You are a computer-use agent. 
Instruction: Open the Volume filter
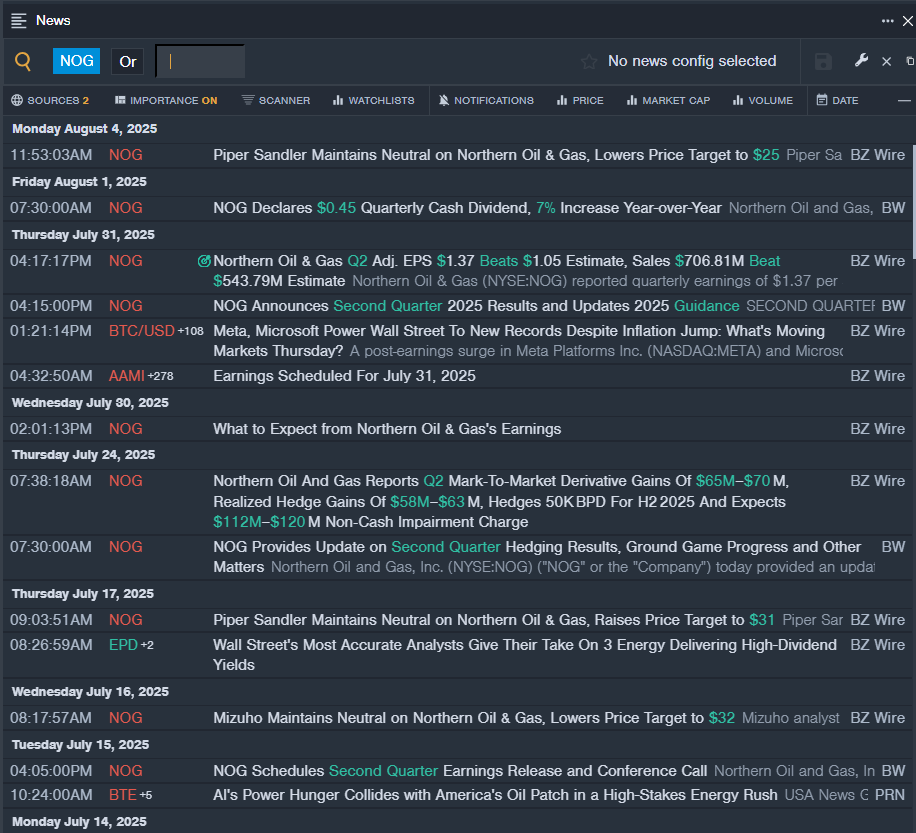[763, 100]
